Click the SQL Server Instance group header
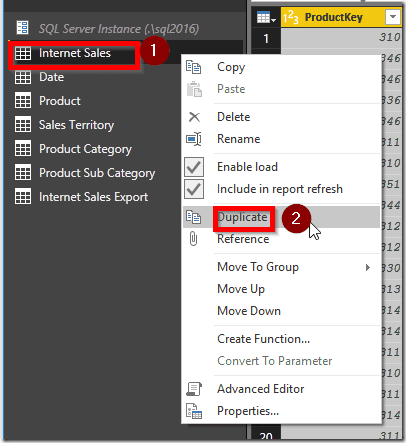Screen dimensions: 406x443 119,29
